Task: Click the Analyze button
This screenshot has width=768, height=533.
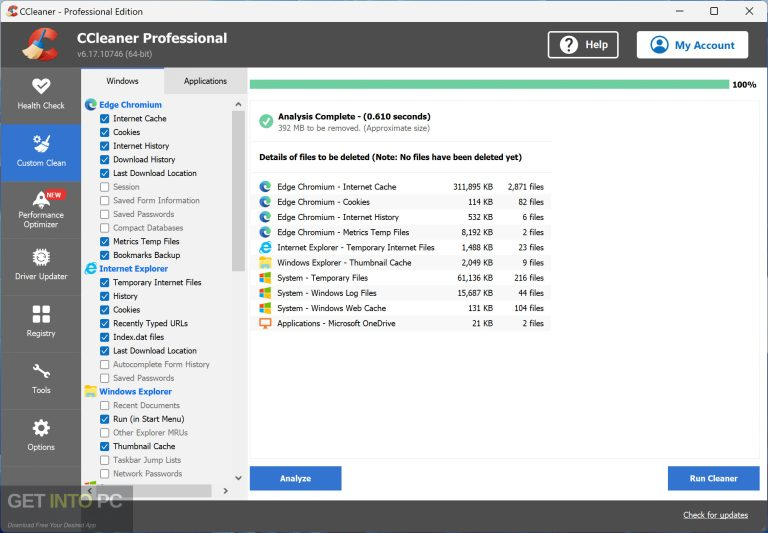Action: tap(295, 478)
